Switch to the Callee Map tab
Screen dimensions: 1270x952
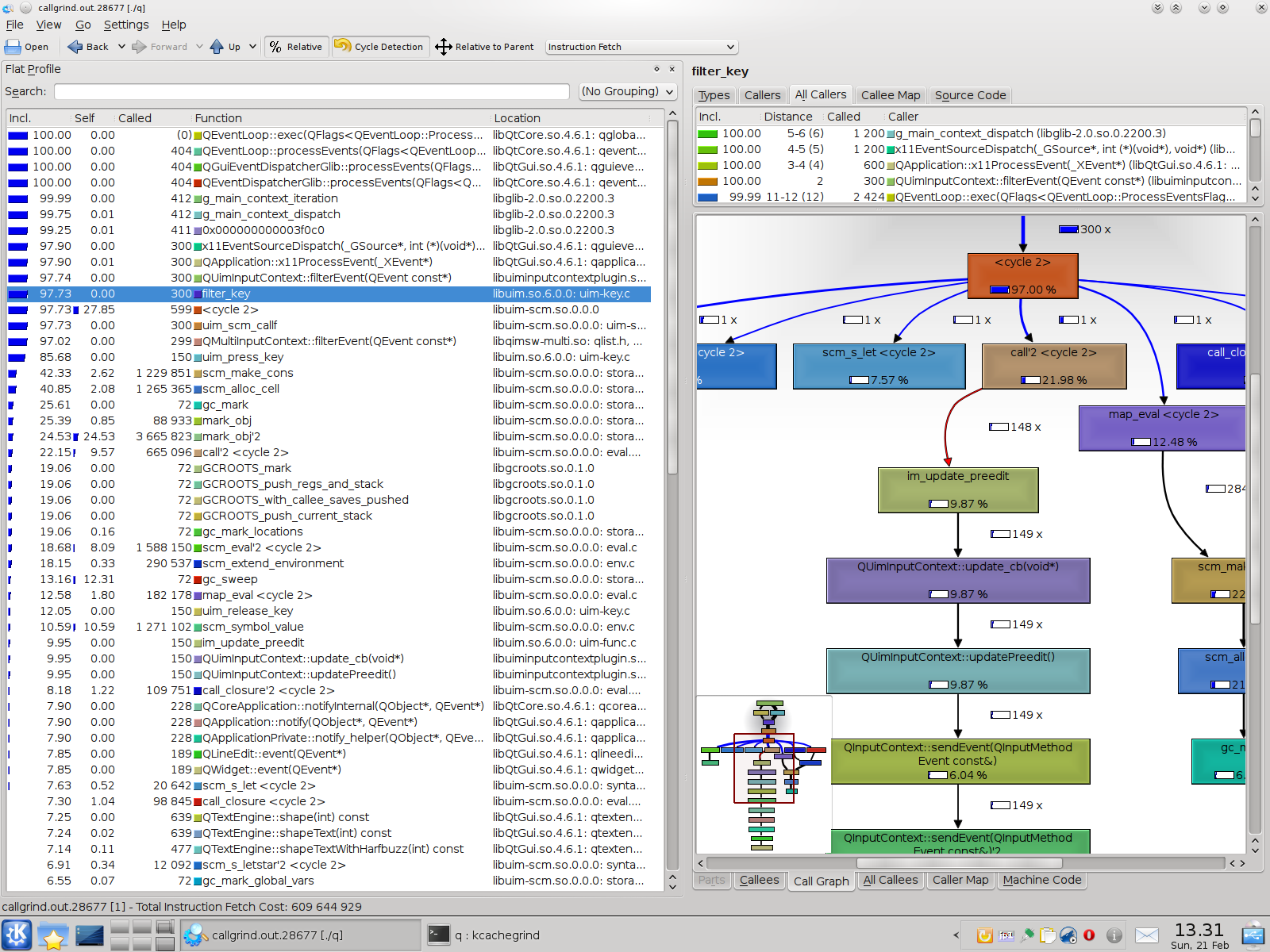[891, 95]
